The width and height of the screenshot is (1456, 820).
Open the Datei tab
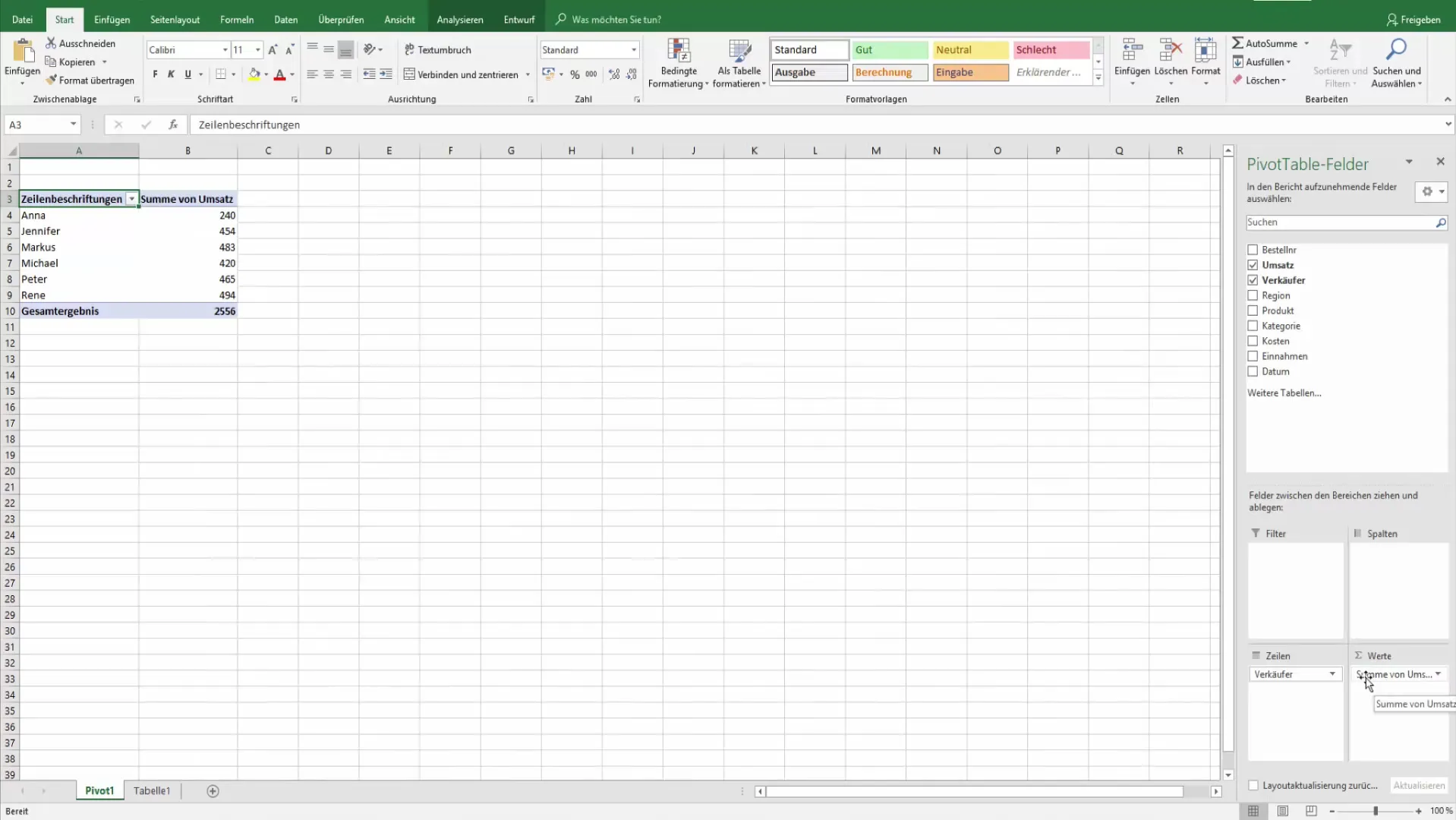coord(23,19)
